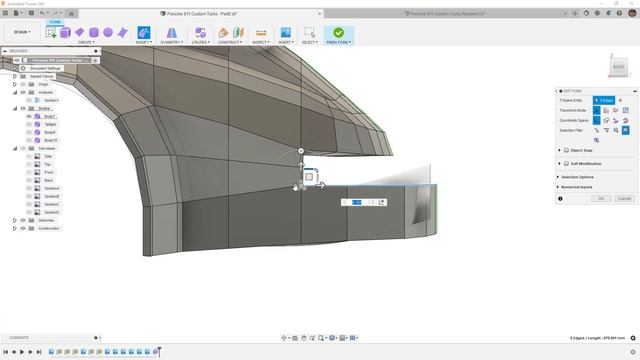The width and height of the screenshot is (640, 360).
Task: Open the Modify dropdown menu
Action: tap(144, 42)
